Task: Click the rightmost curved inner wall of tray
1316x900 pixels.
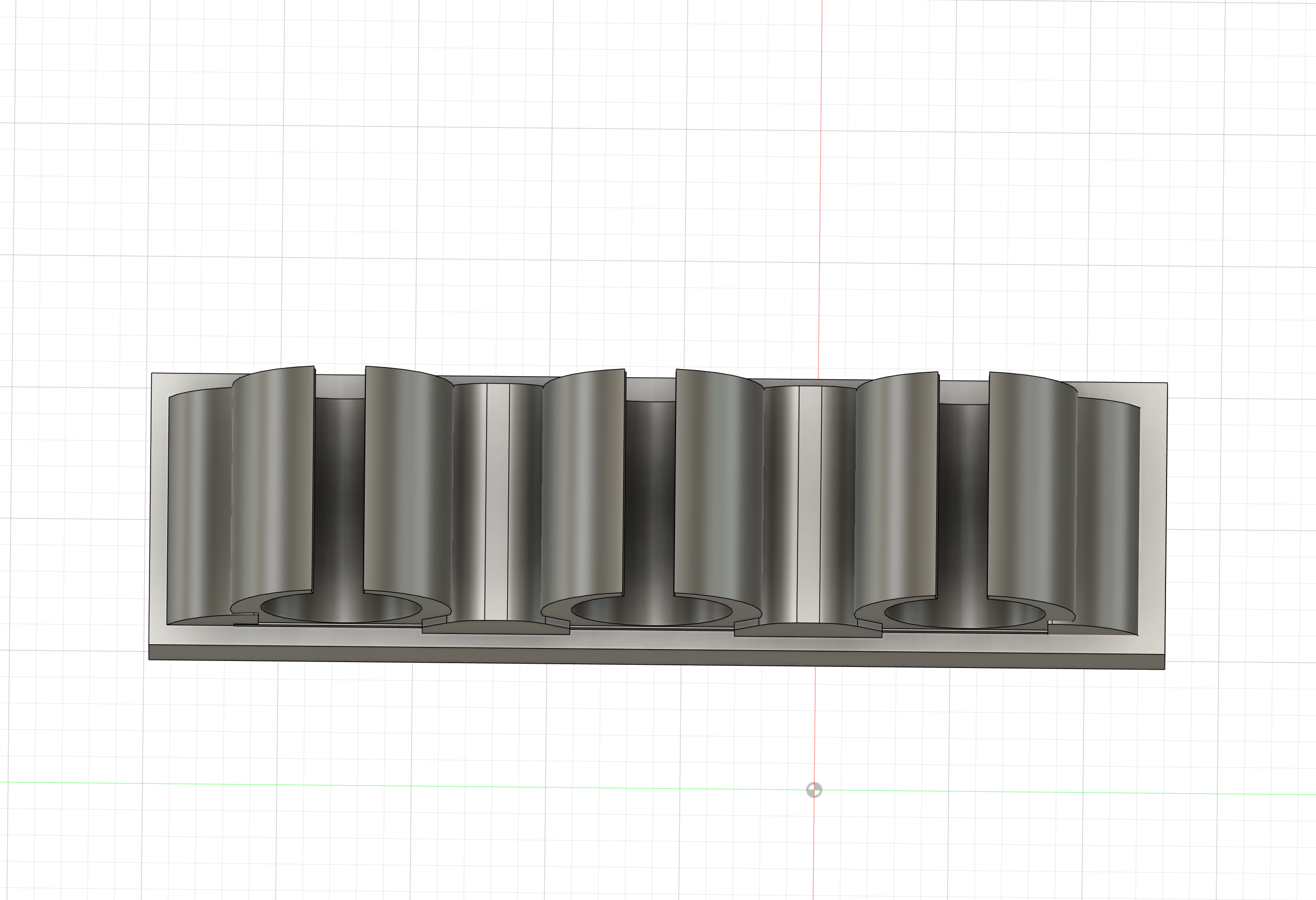Action: (x=1107, y=510)
